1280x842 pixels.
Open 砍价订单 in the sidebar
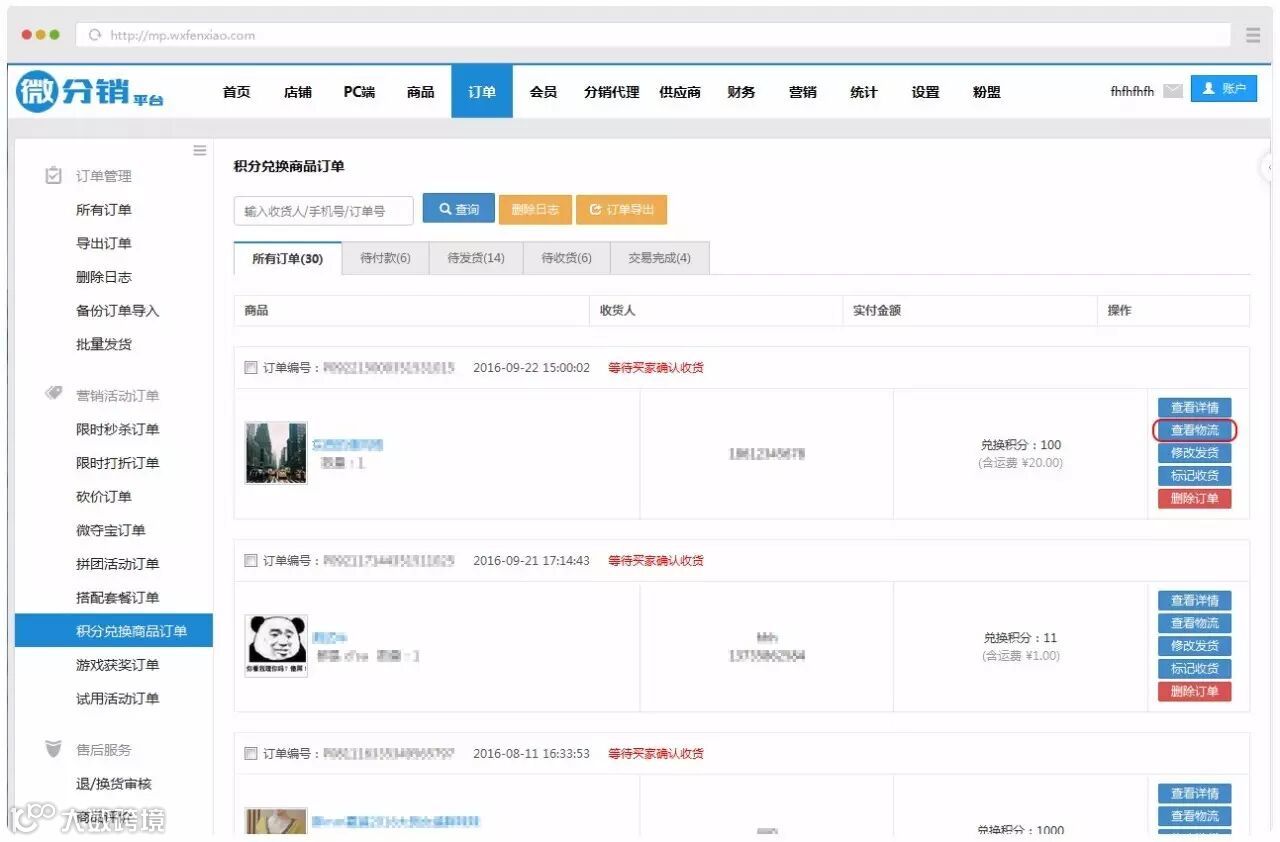pos(104,497)
